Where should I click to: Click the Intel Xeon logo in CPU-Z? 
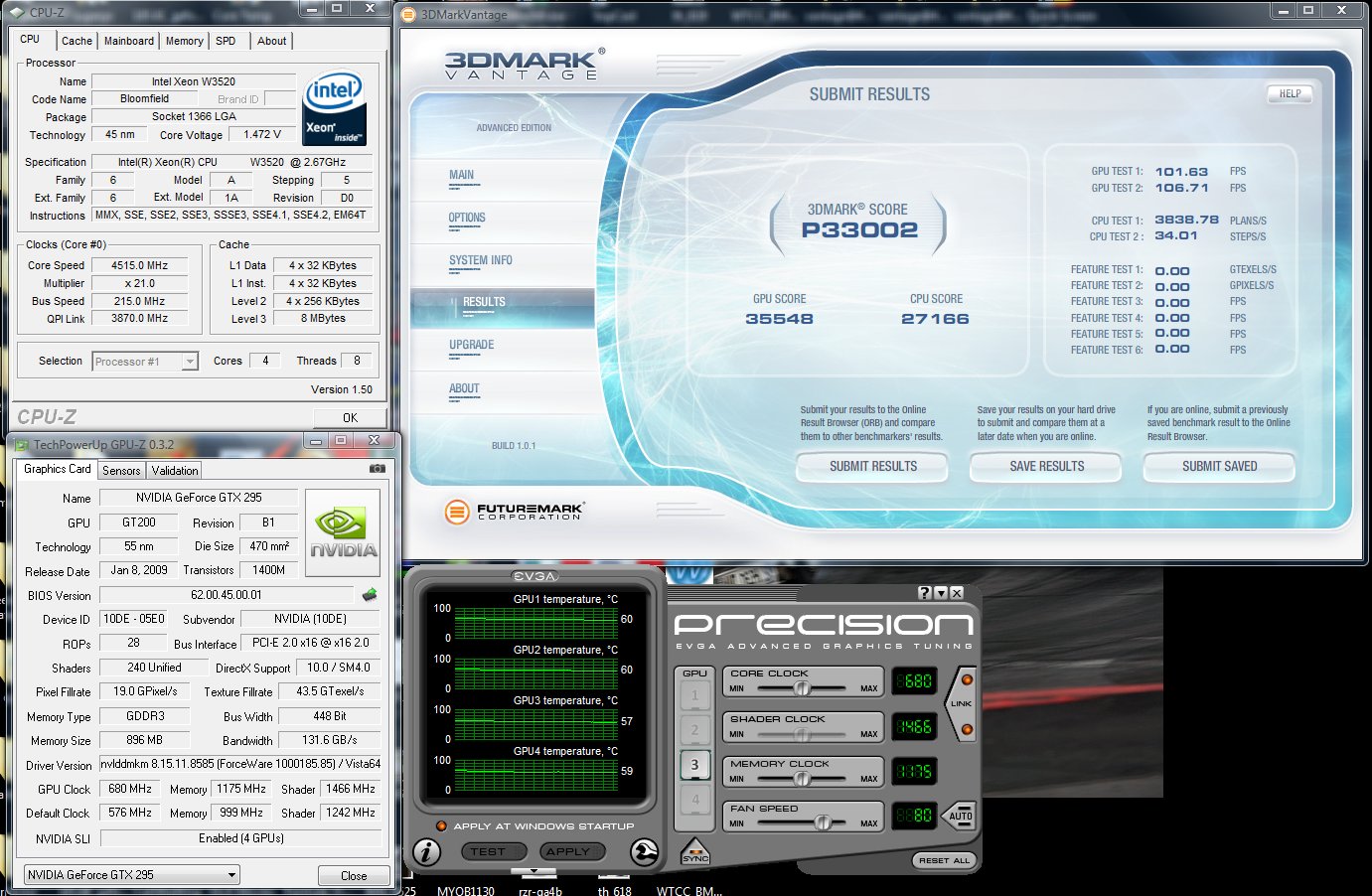[335, 109]
